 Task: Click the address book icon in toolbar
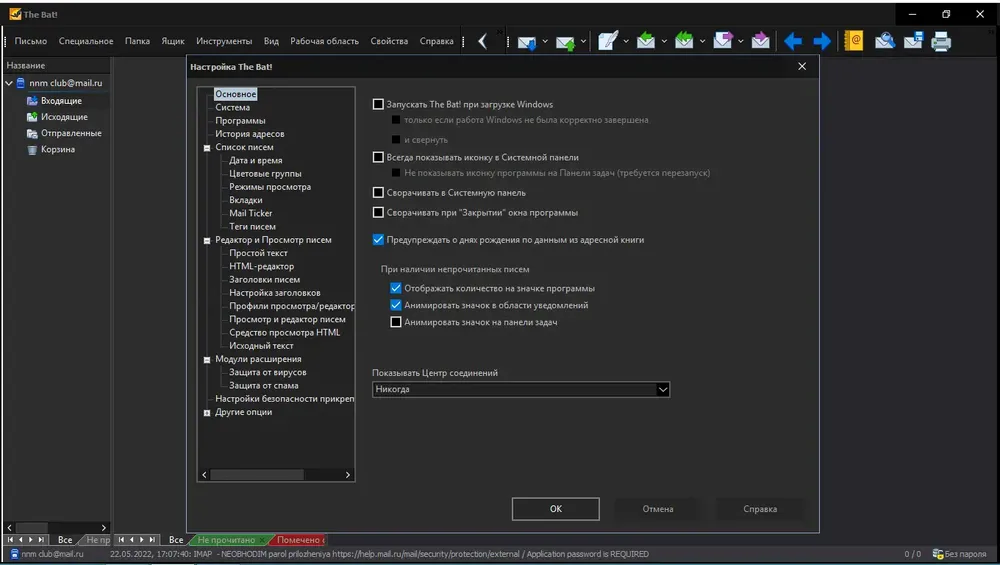(x=853, y=41)
